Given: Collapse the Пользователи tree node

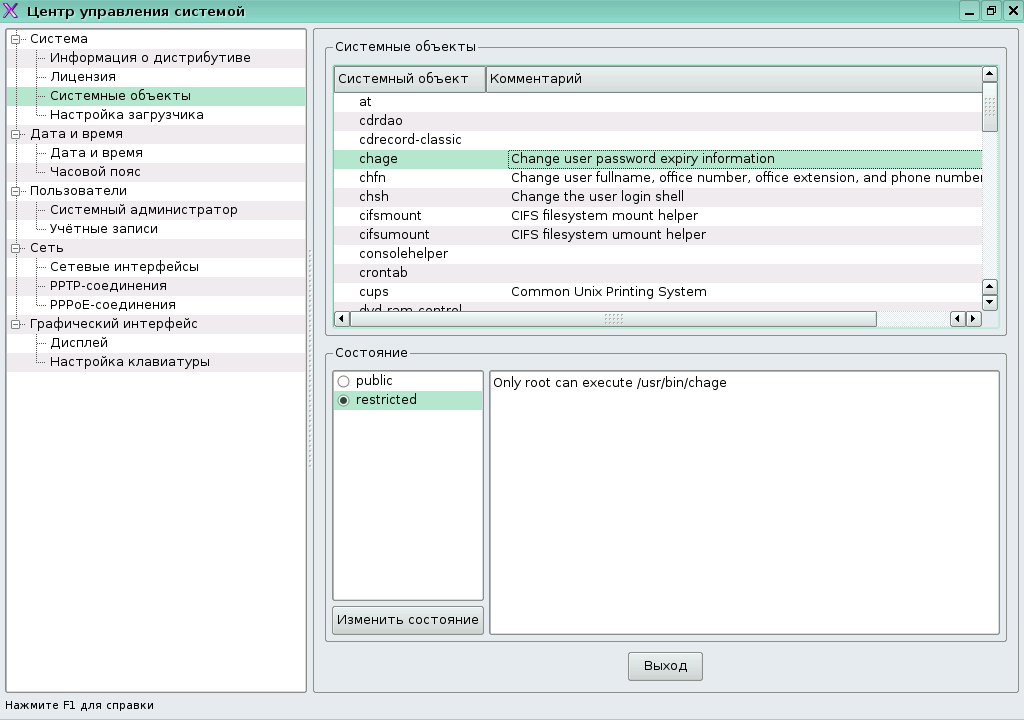Looking at the screenshot, I should pos(16,191).
